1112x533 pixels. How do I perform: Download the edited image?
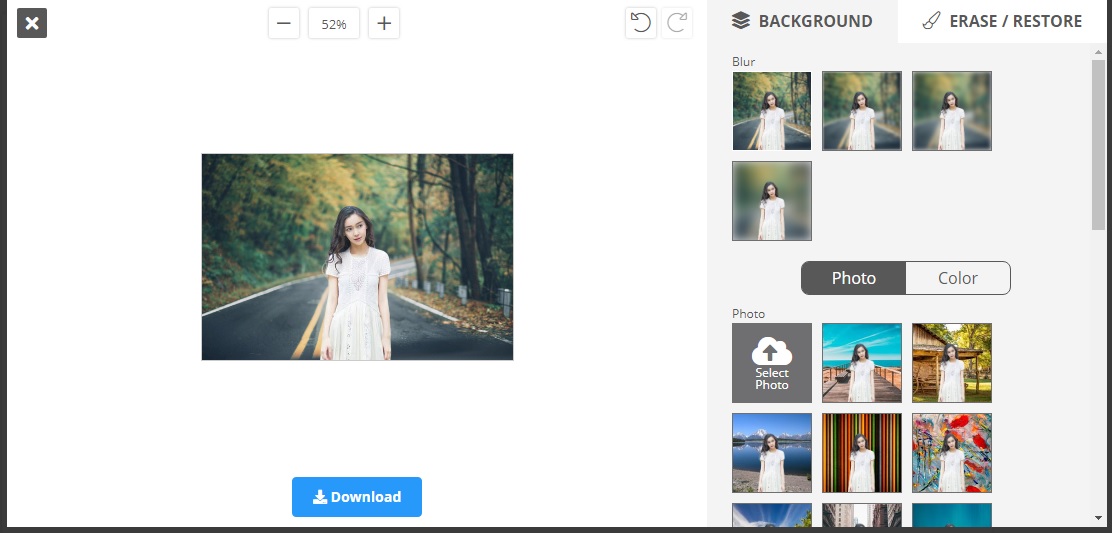pyautogui.click(x=357, y=497)
